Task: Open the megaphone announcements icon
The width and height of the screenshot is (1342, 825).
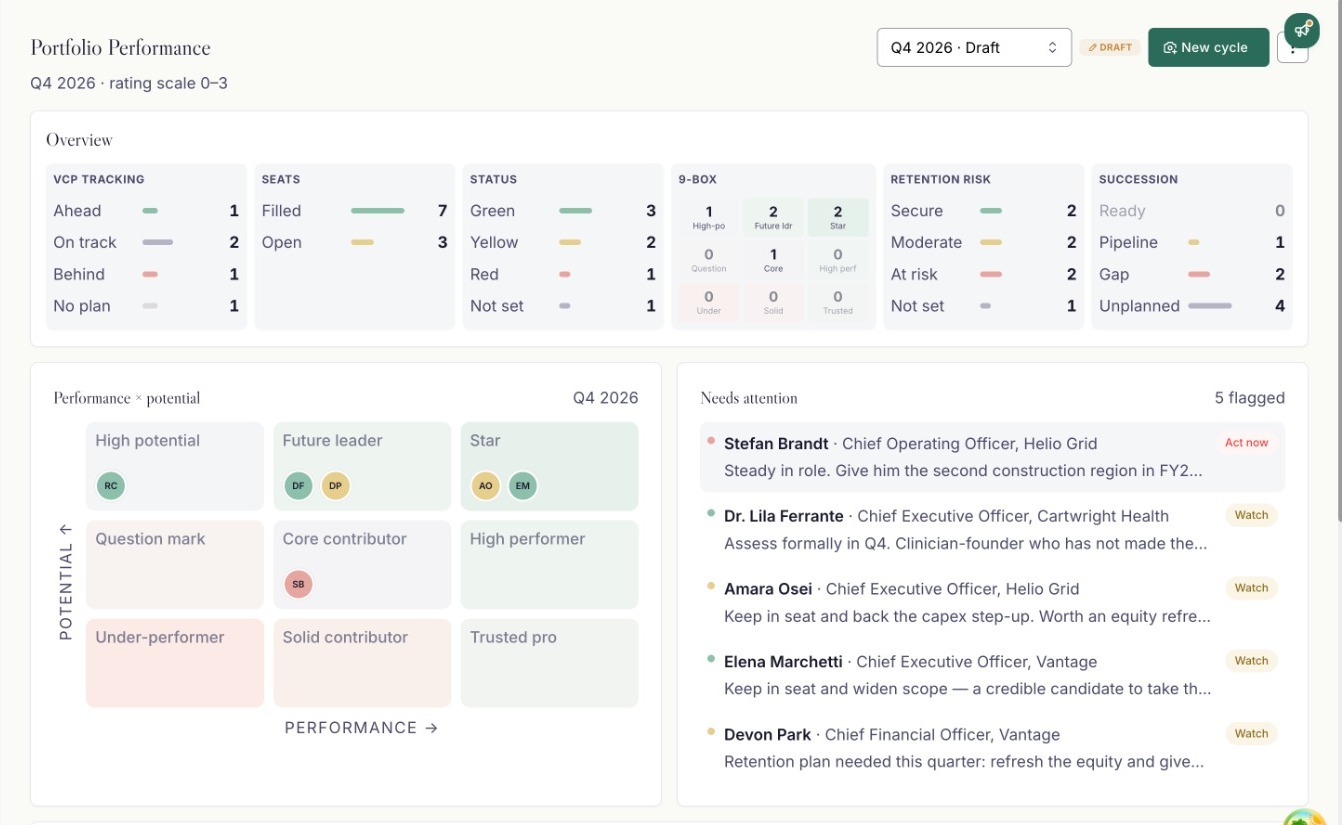Action: 1302,31
